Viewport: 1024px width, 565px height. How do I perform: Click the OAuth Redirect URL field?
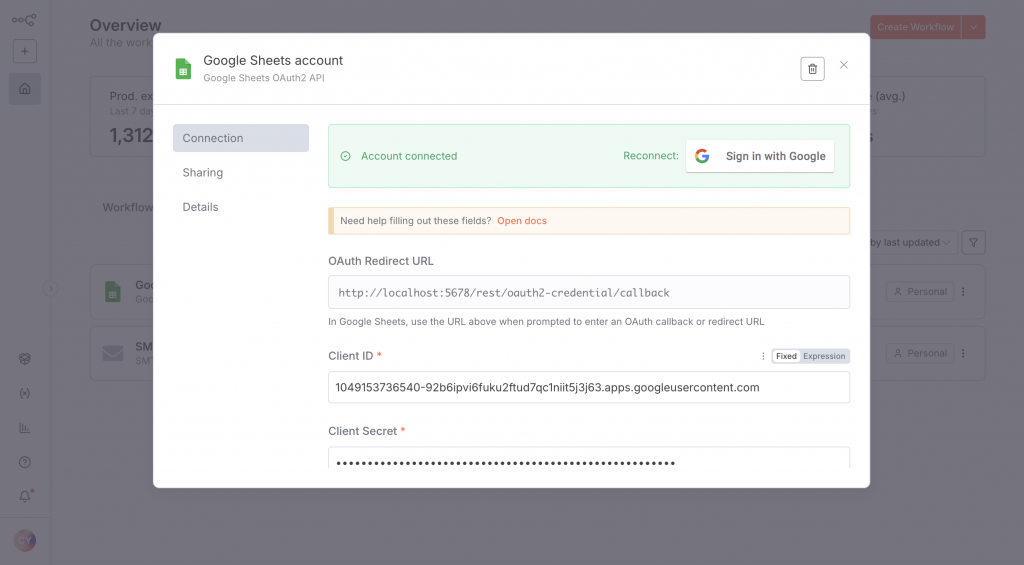[x=588, y=292]
